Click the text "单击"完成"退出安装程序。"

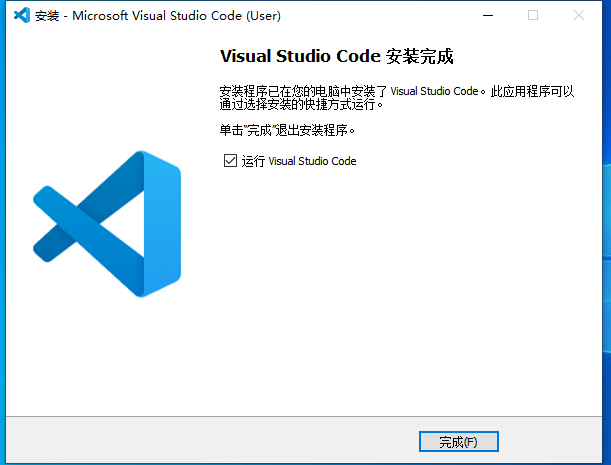(x=287, y=130)
